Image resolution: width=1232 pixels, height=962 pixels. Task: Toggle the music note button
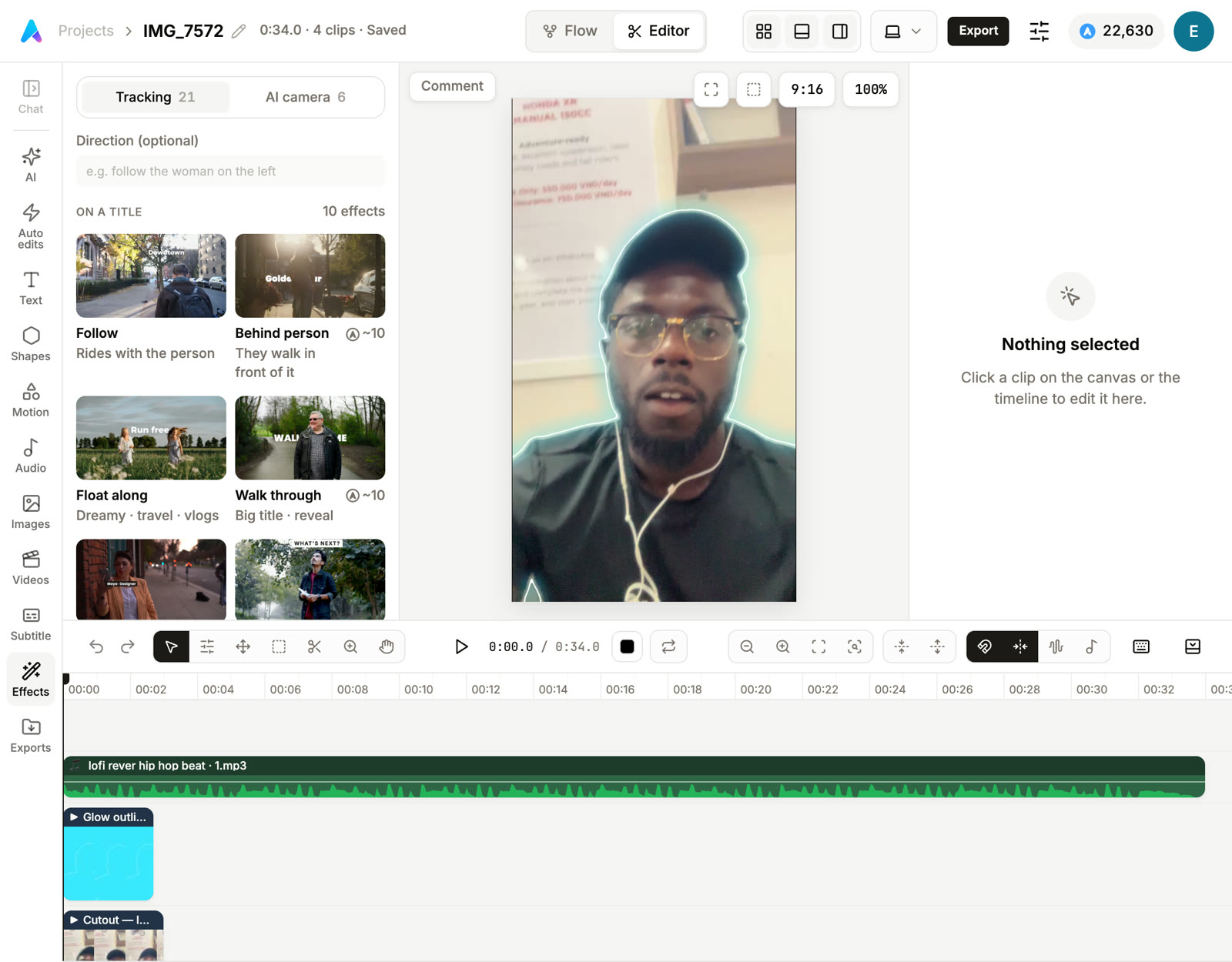pos(1091,646)
